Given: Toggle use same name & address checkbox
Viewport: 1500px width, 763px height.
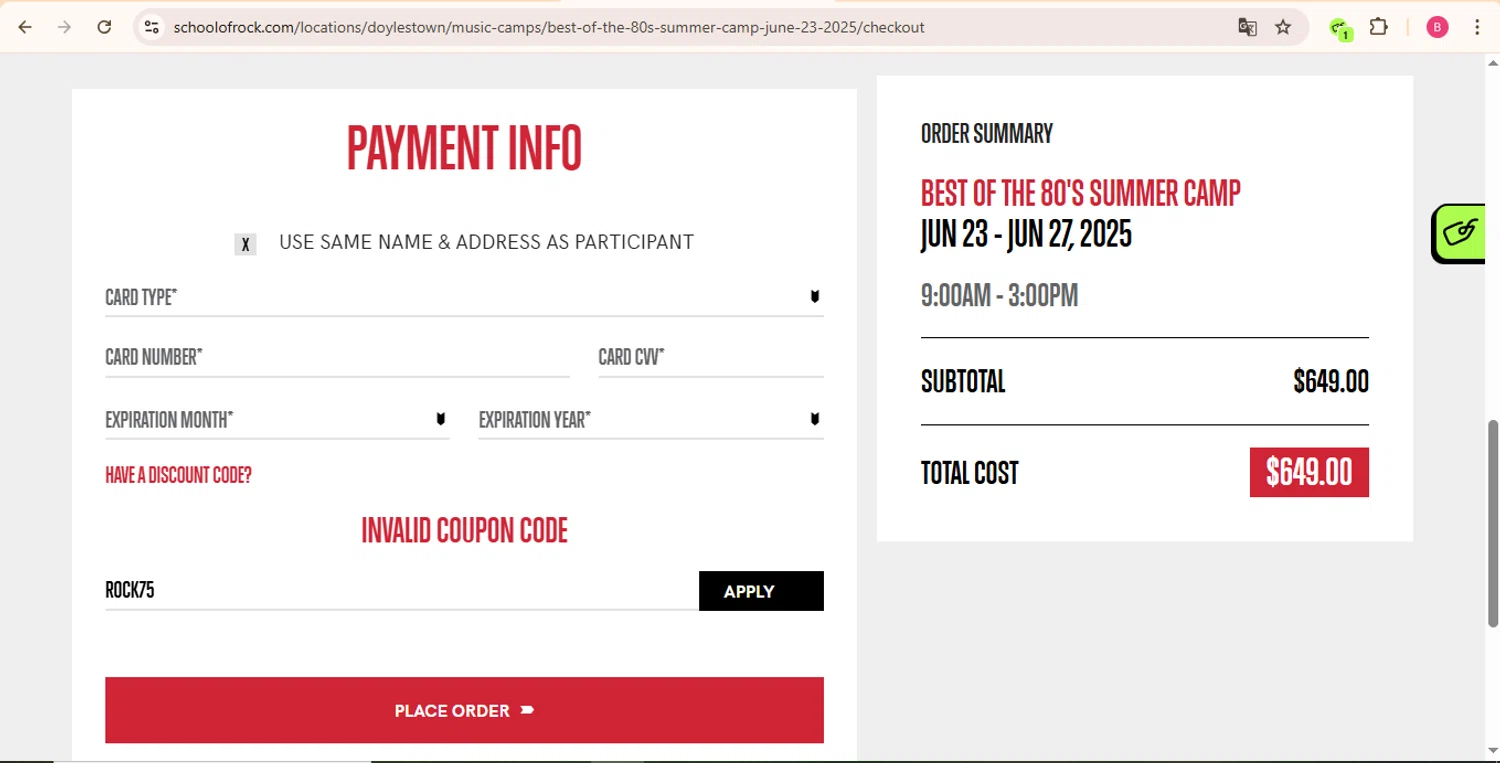Looking at the screenshot, I should (x=245, y=244).
